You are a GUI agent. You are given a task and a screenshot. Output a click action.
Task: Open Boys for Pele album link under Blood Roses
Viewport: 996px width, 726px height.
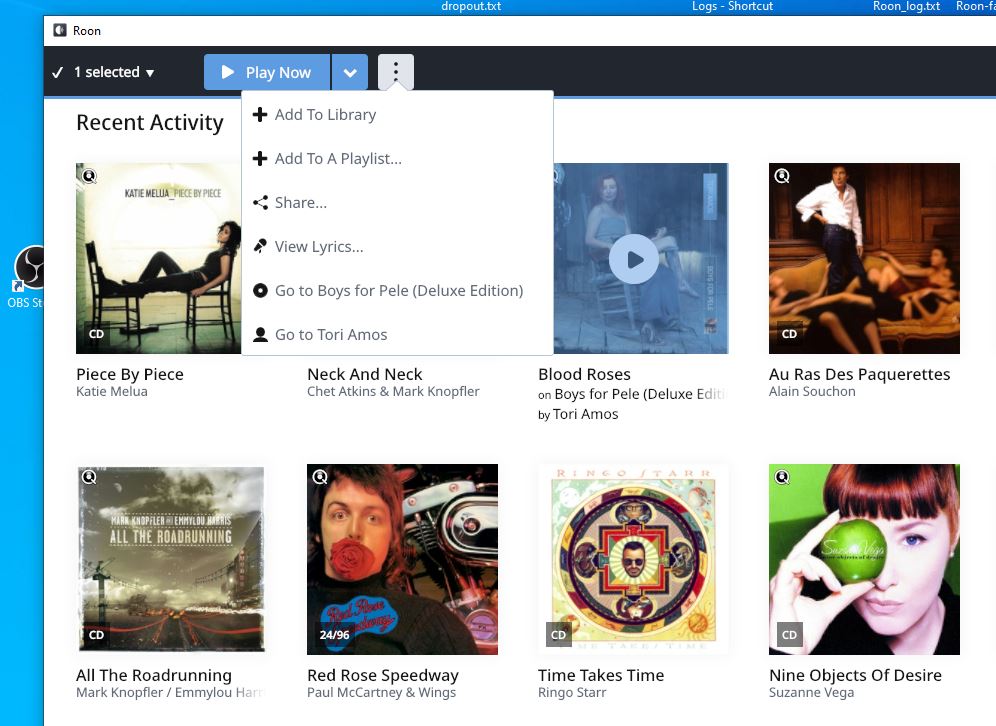640,394
